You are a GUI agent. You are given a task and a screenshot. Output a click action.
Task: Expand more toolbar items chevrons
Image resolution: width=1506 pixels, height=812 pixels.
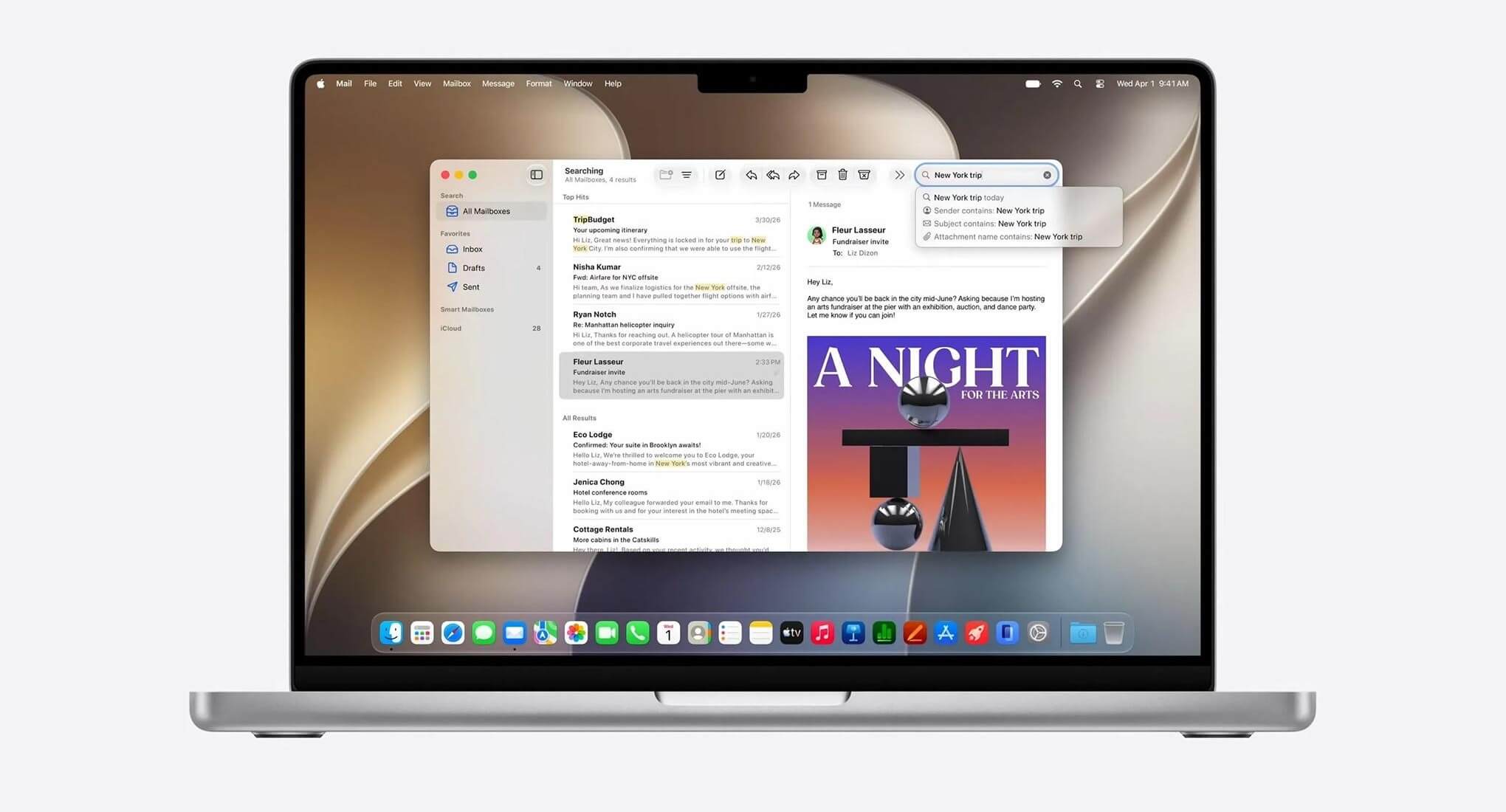(x=899, y=175)
